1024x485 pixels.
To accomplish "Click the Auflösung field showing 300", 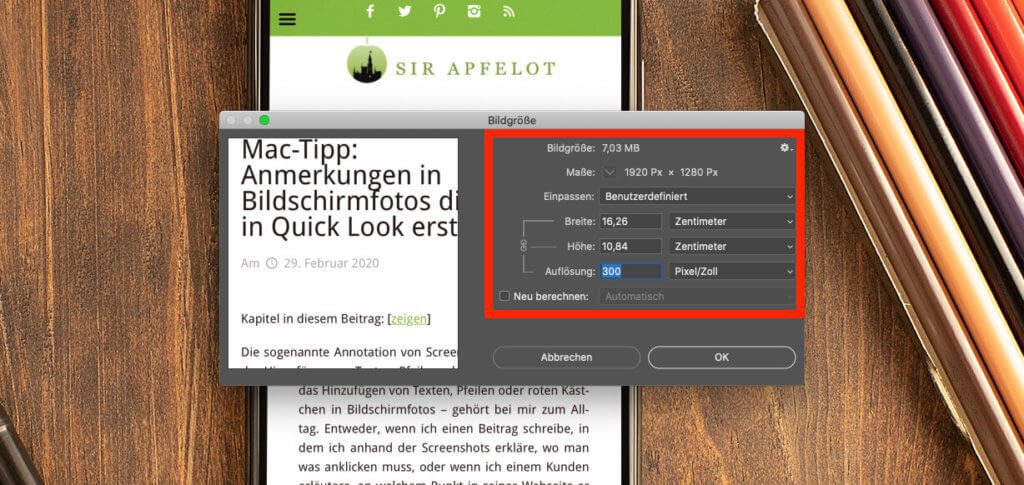I will (x=631, y=271).
